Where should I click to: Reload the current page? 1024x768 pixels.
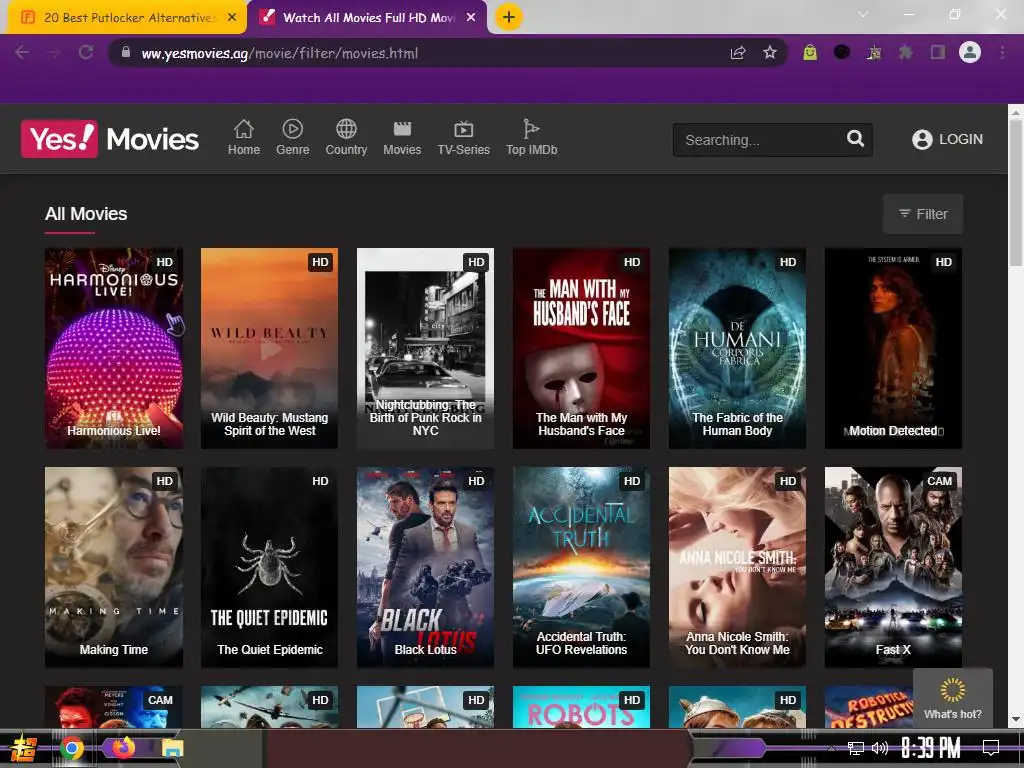coord(86,52)
